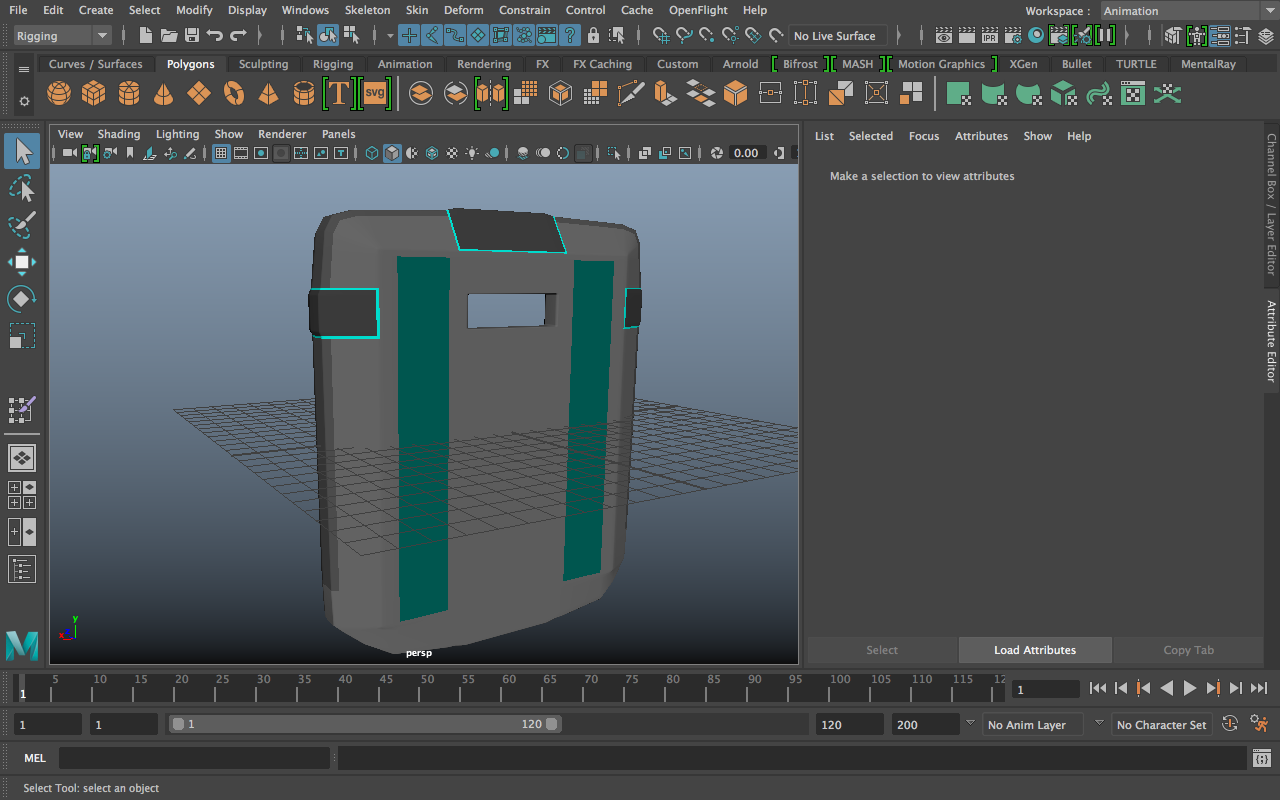1280x800 pixels.
Task: Click the New Scene icon
Action: point(146,36)
